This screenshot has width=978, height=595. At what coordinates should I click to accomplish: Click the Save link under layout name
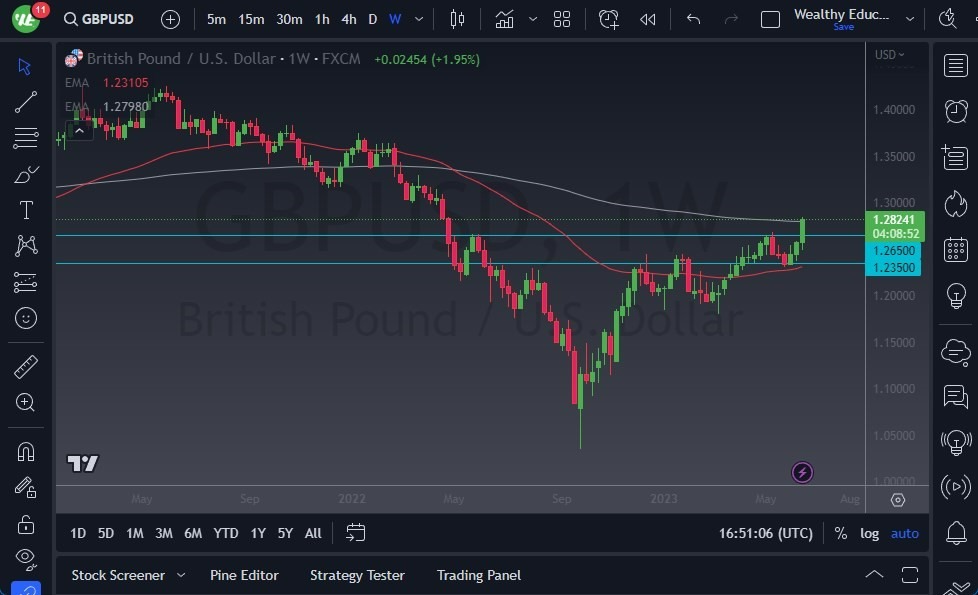point(843,27)
